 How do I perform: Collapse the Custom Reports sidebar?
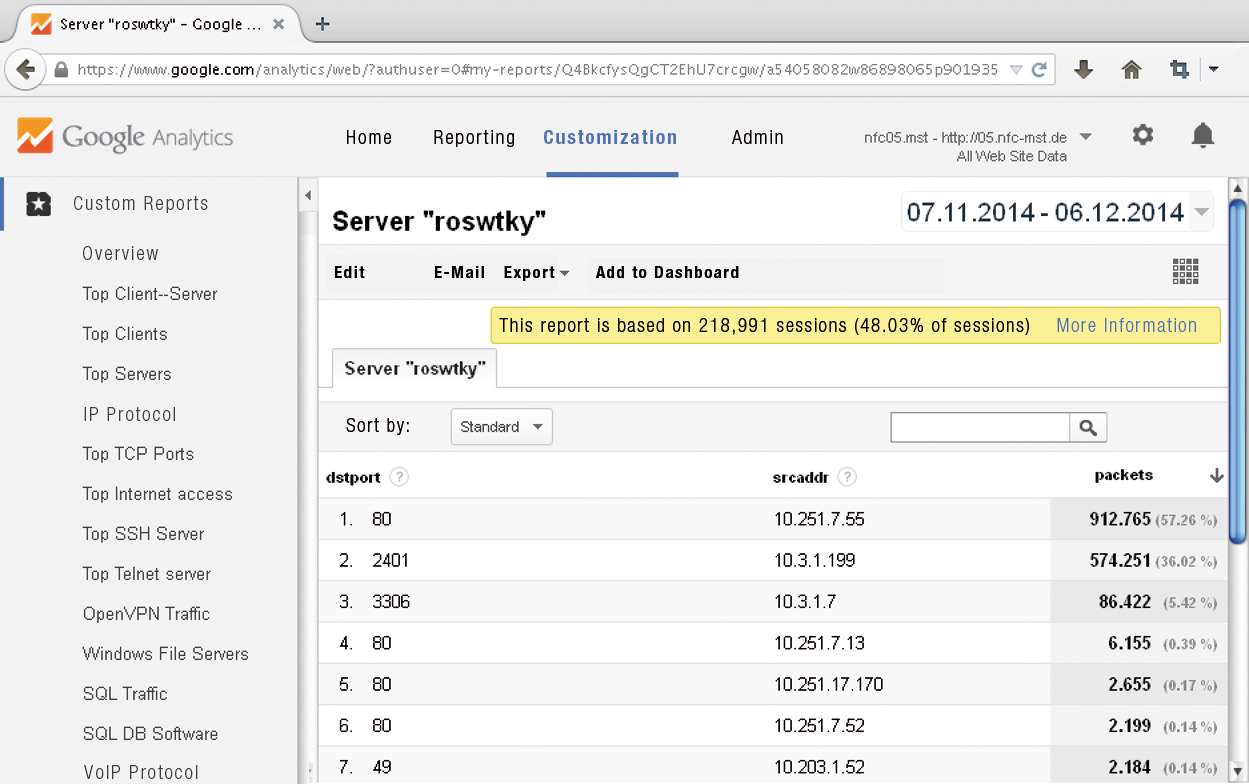(308, 196)
